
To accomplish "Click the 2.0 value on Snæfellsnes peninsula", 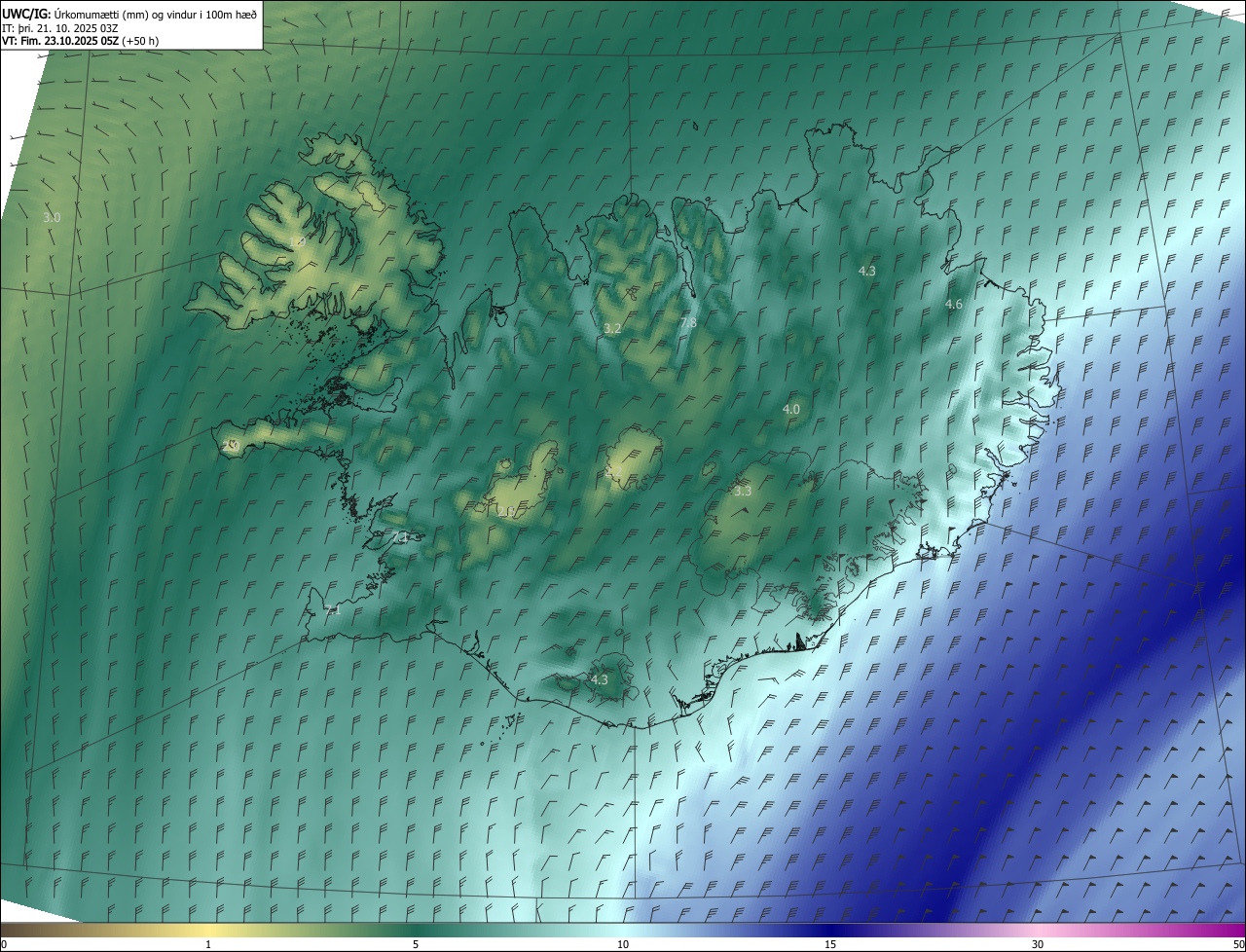I will [x=231, y=445].
